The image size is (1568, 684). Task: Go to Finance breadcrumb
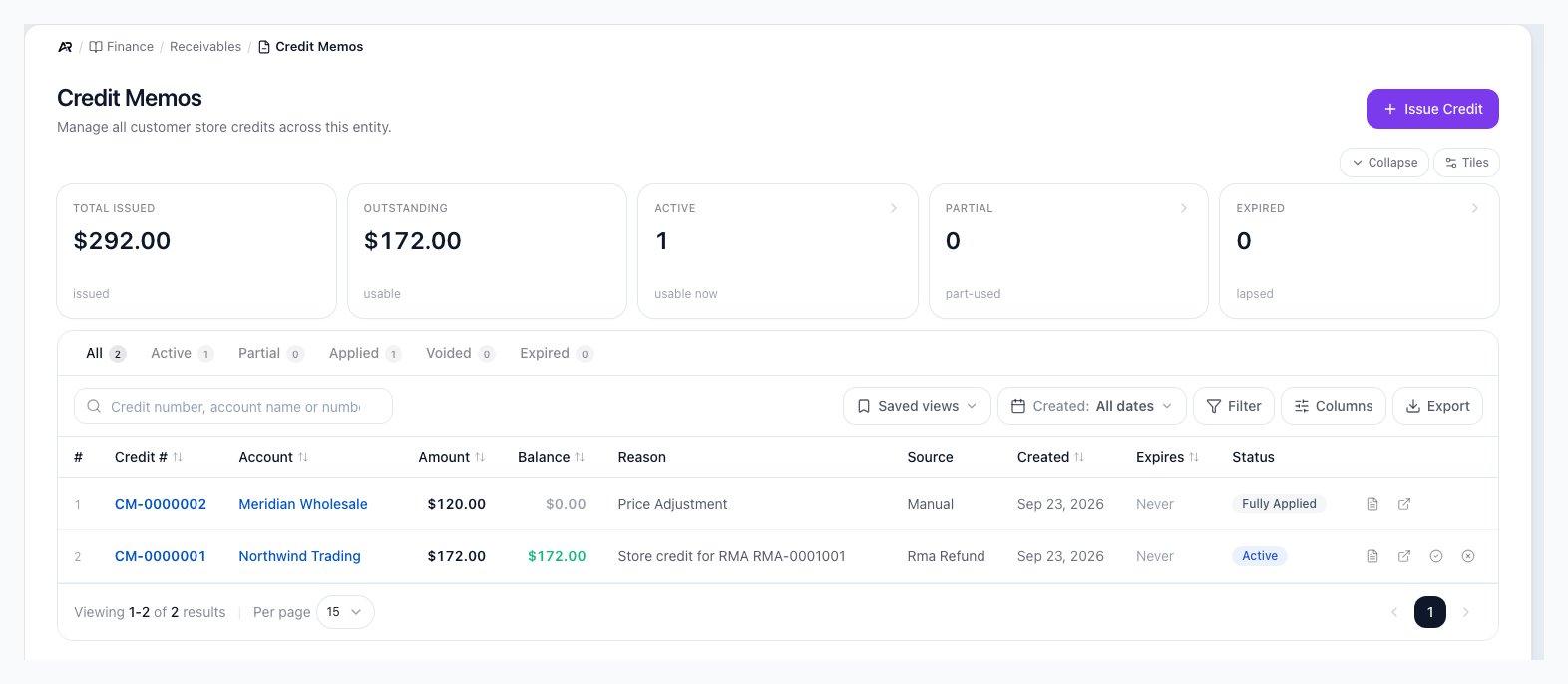[122, 47]
